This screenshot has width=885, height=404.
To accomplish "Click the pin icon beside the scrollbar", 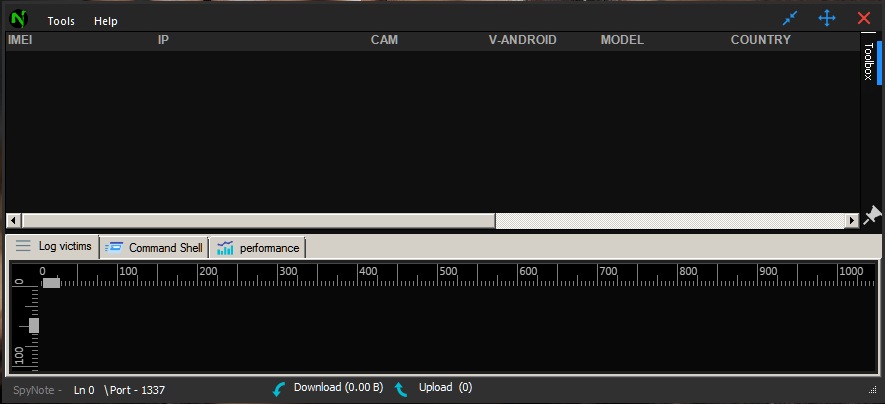I will point(872,215).
